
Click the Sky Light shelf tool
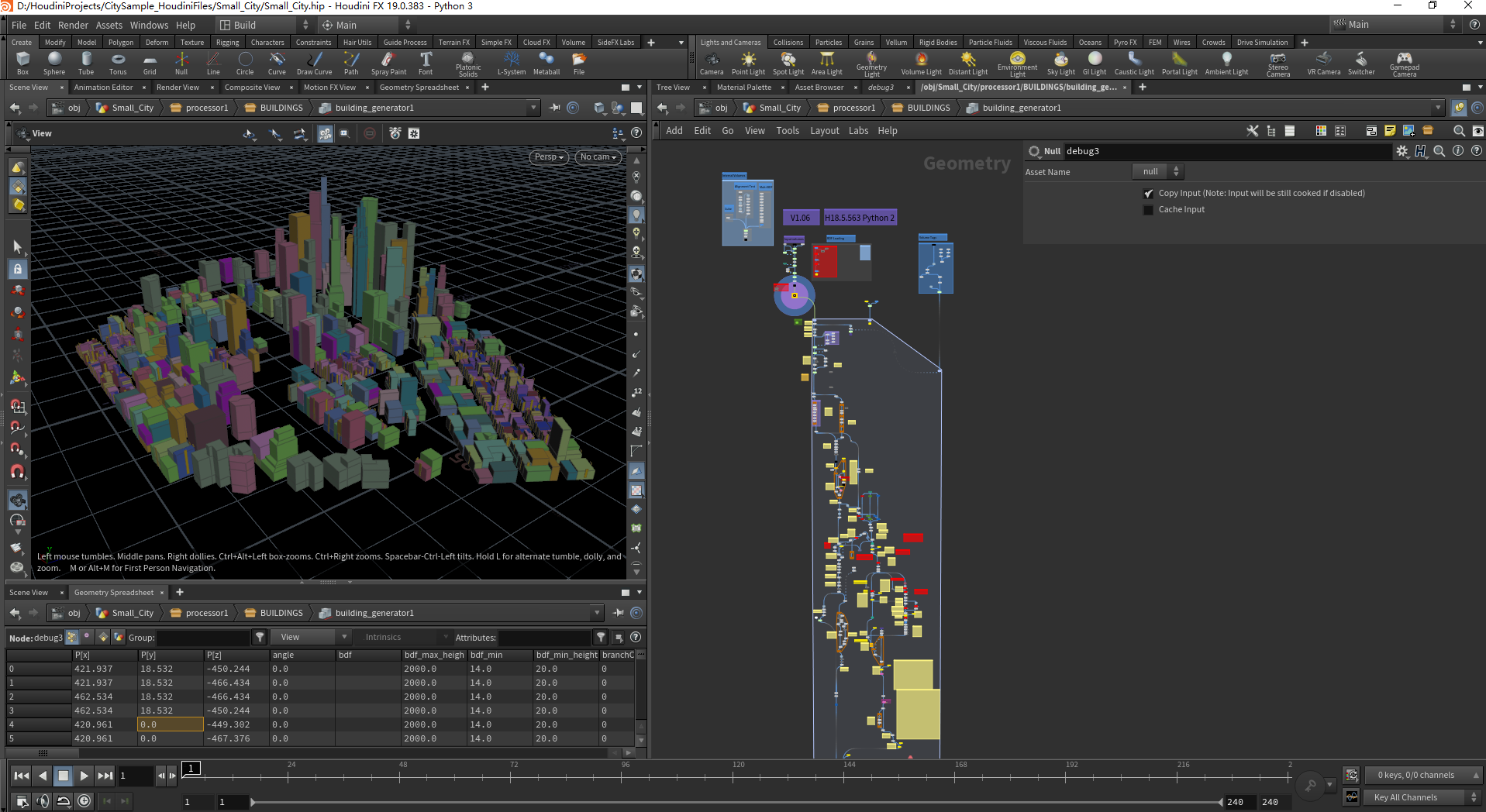point(1060,63)
